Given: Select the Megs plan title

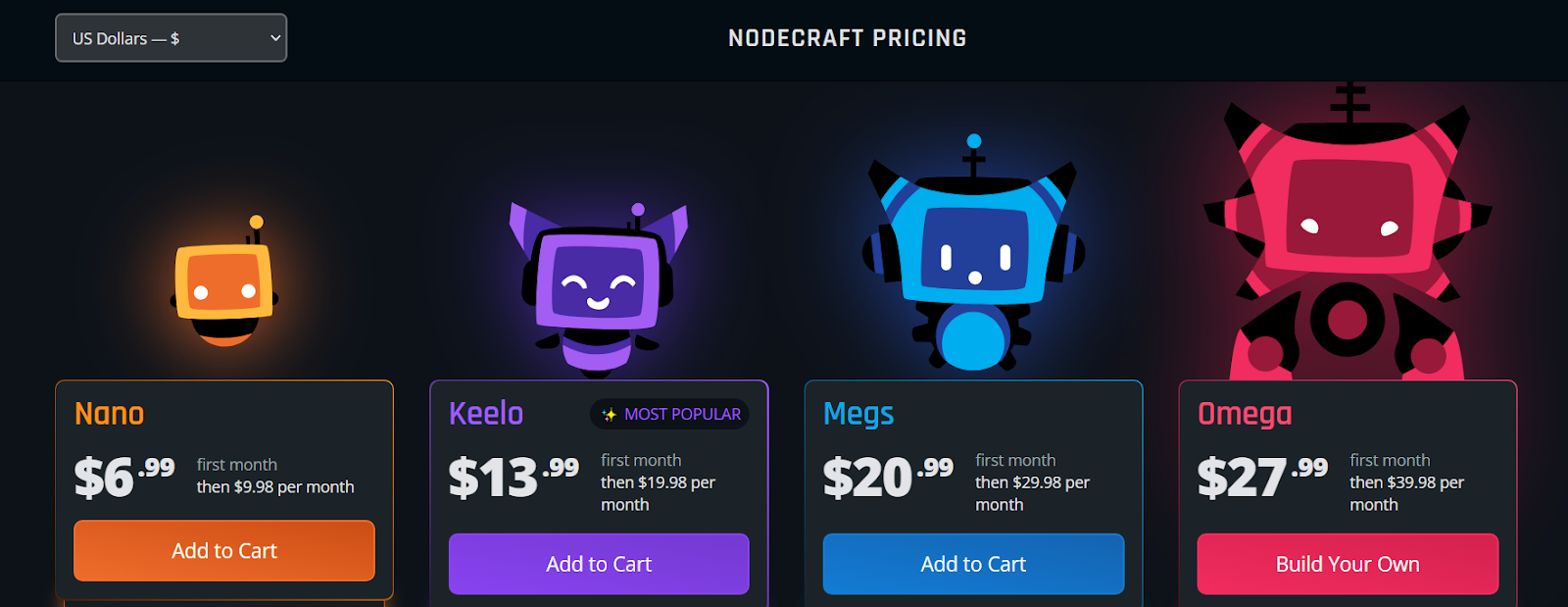Looking at the screenshot, I should click(x=858, y=415).
